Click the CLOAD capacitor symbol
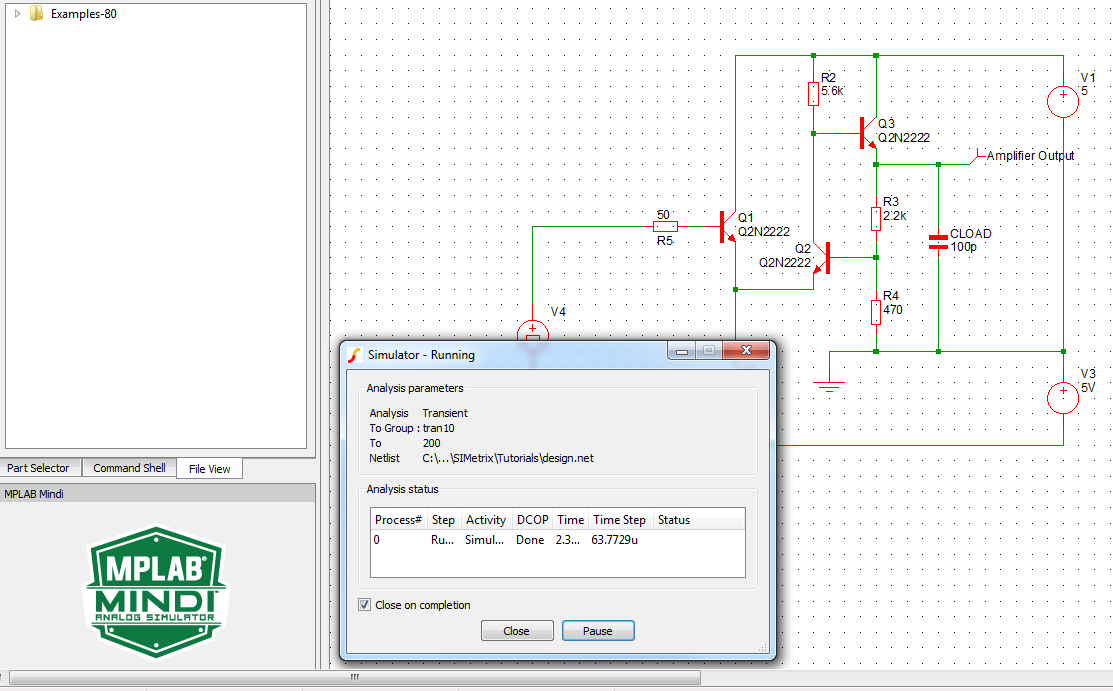Viewport: 1113px width, 691px height. tap(938, 241)
